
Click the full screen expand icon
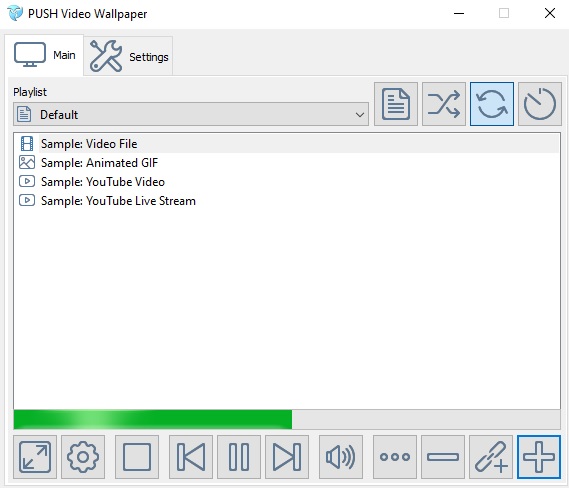click(35, 457)
